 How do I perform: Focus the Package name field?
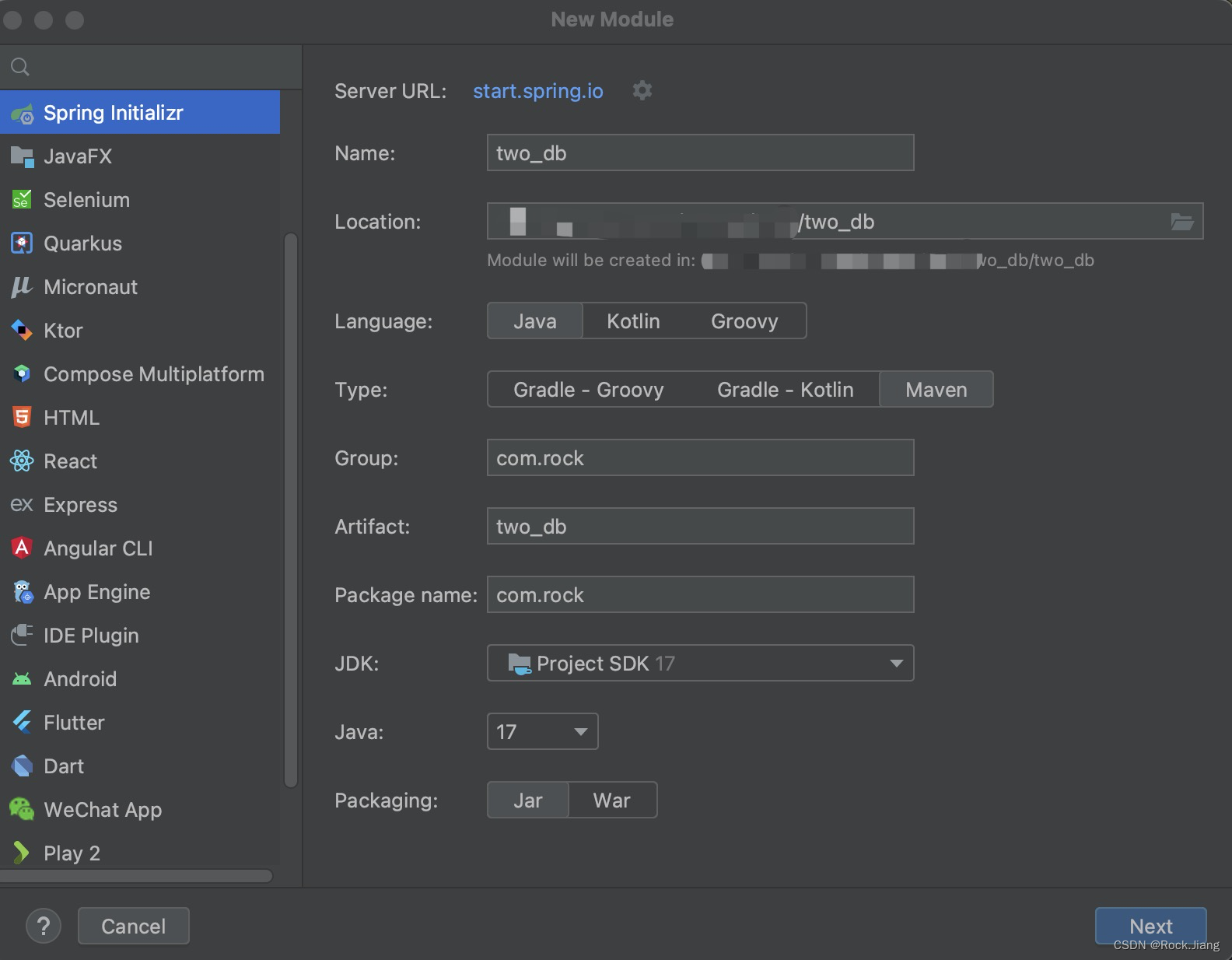click(x=700, y=595)
